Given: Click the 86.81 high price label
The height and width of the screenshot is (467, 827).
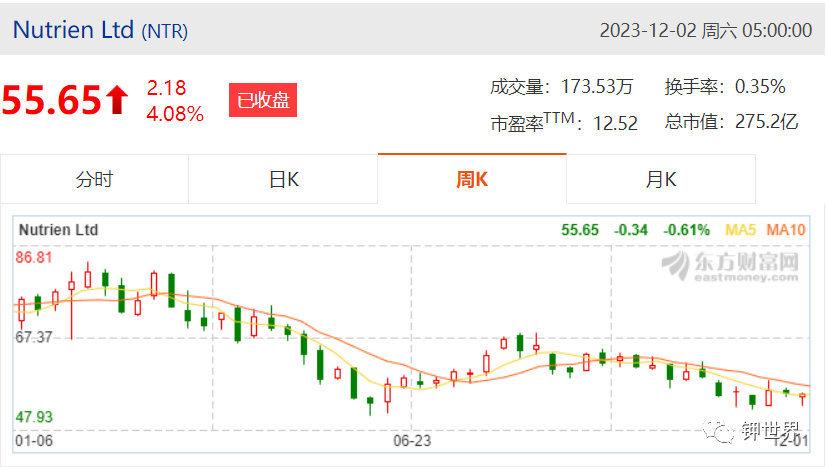Looking at the screenshot, I should 34,258.
